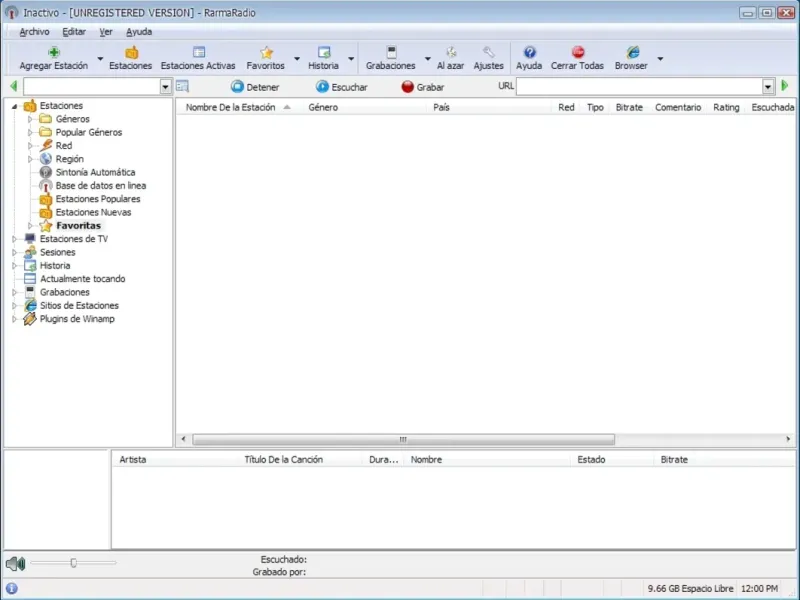
Task: Open Historia from the toolbar
Action: [x=323, y=58]
